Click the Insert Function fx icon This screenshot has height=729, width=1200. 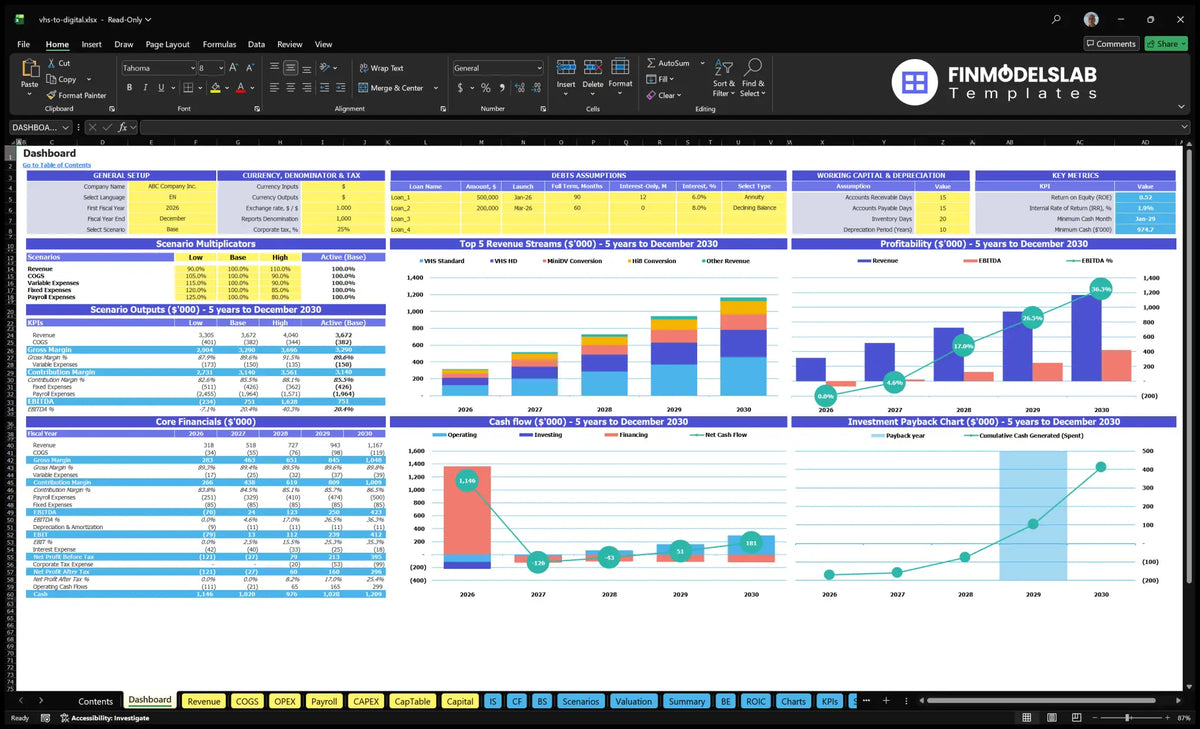122,127
